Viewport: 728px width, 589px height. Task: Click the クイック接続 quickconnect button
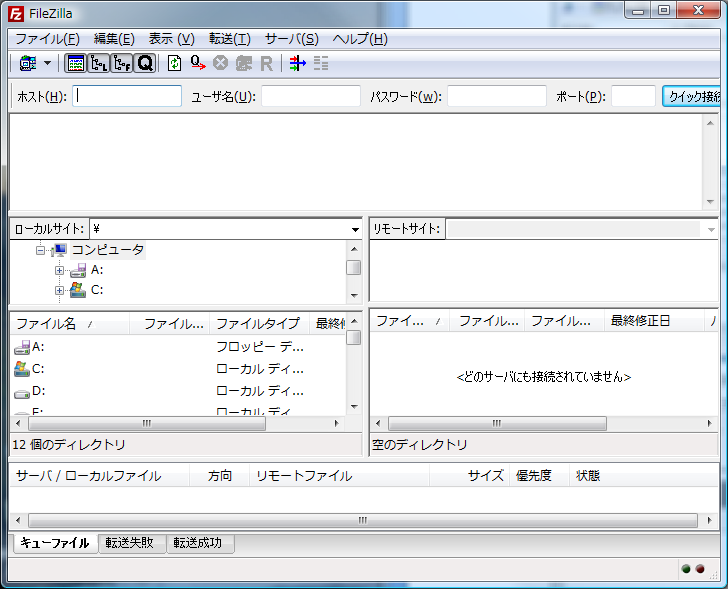pyautogui.click(x=691, y=96)
